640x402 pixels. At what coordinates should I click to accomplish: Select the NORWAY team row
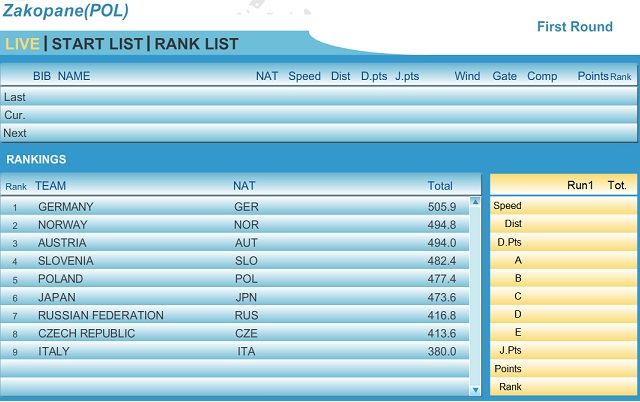pos(235,224)
